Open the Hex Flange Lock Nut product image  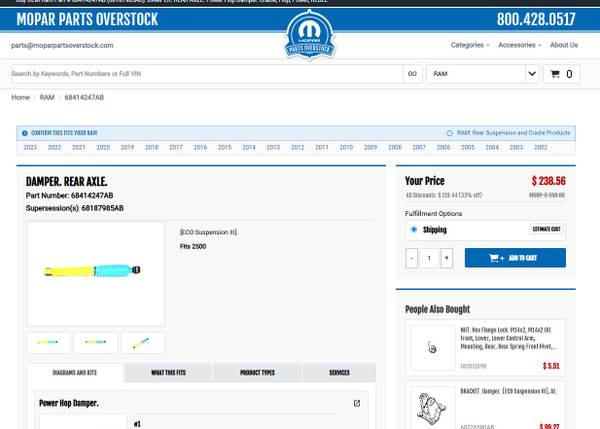[433, 348]
